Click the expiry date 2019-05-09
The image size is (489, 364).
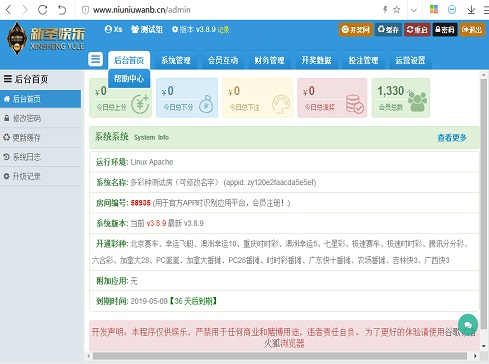(149, 301)
